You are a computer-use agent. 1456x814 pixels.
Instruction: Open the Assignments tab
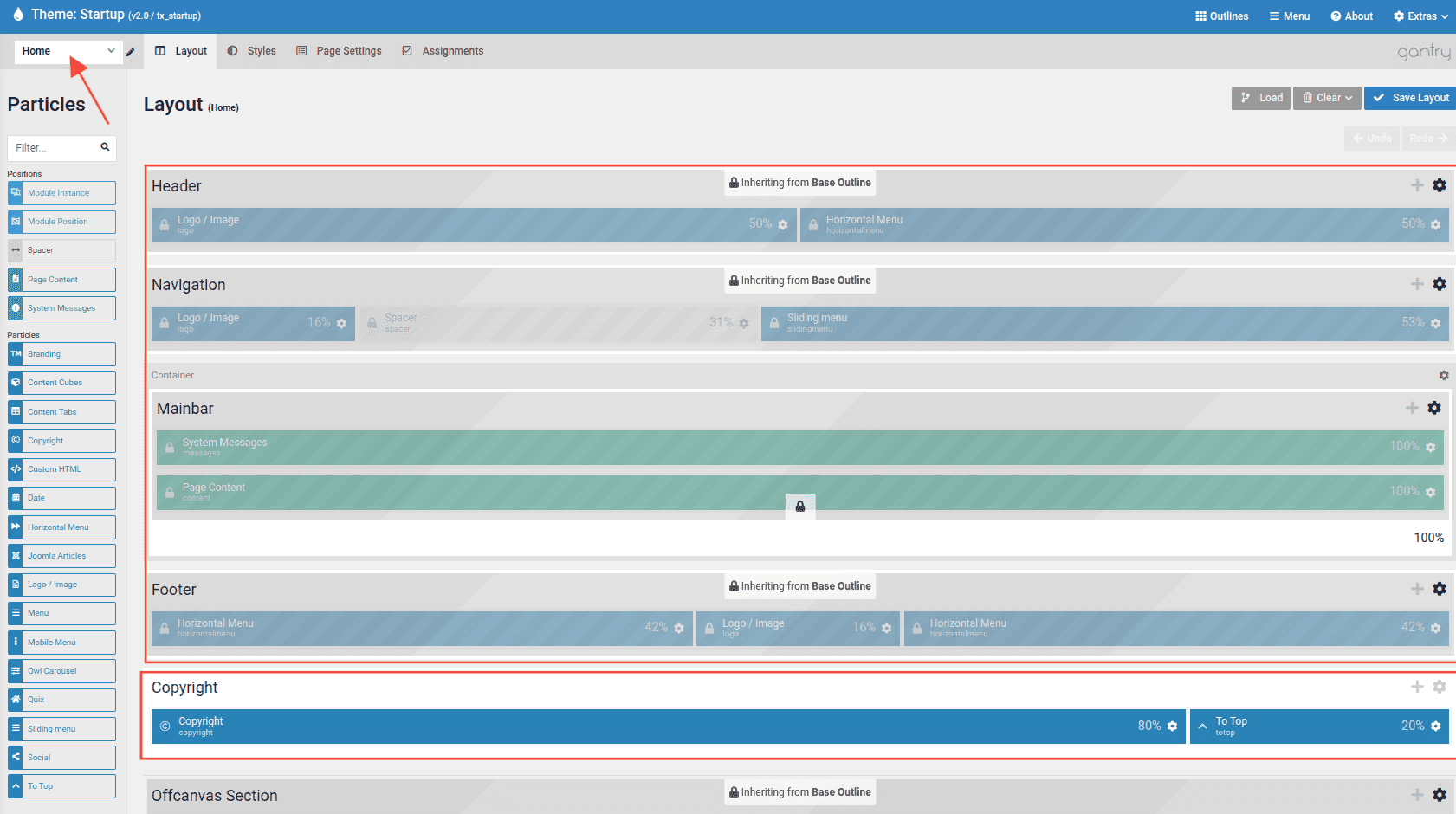443,51
